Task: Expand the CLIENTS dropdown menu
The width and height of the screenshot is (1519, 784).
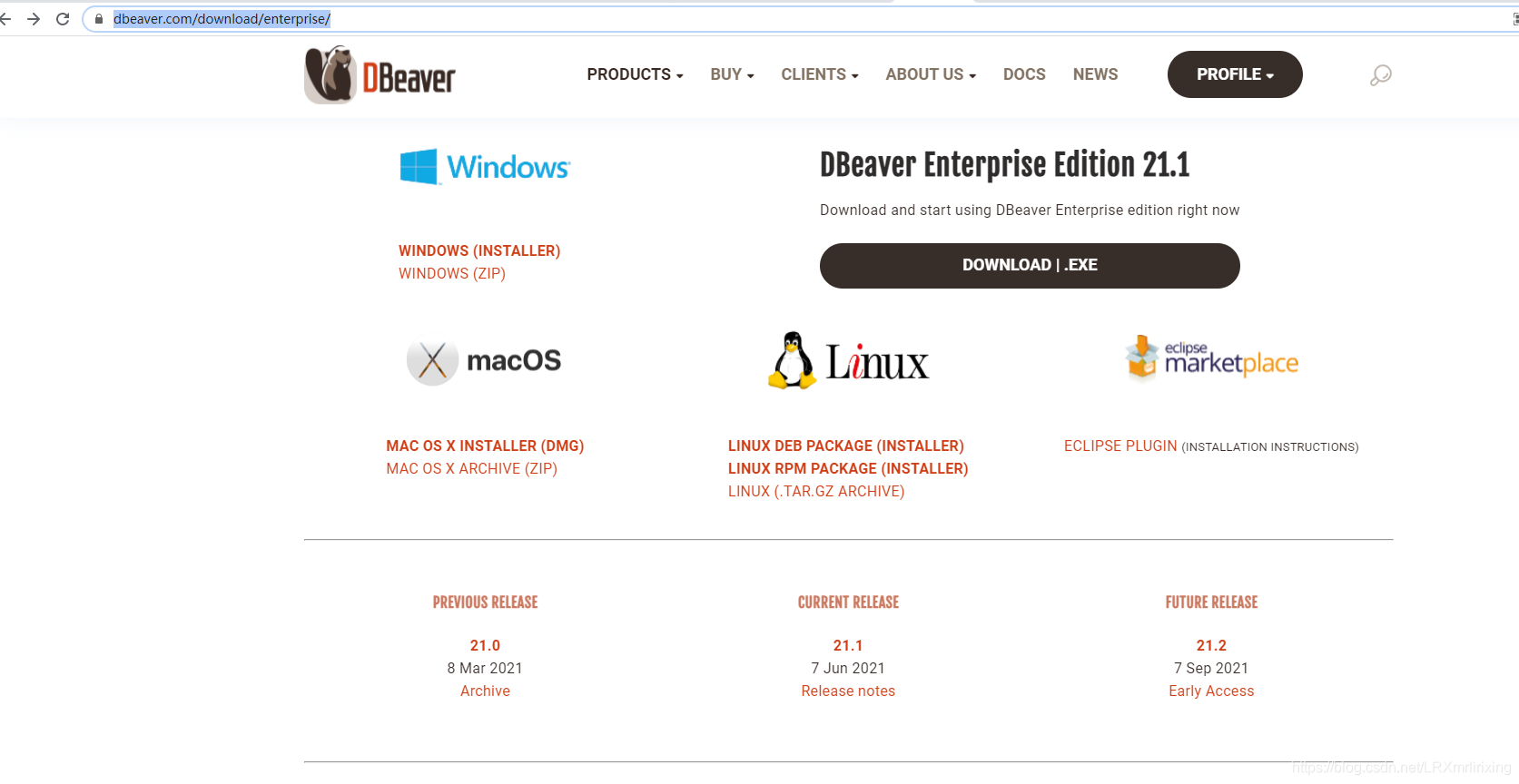Action: coord(820,74)
